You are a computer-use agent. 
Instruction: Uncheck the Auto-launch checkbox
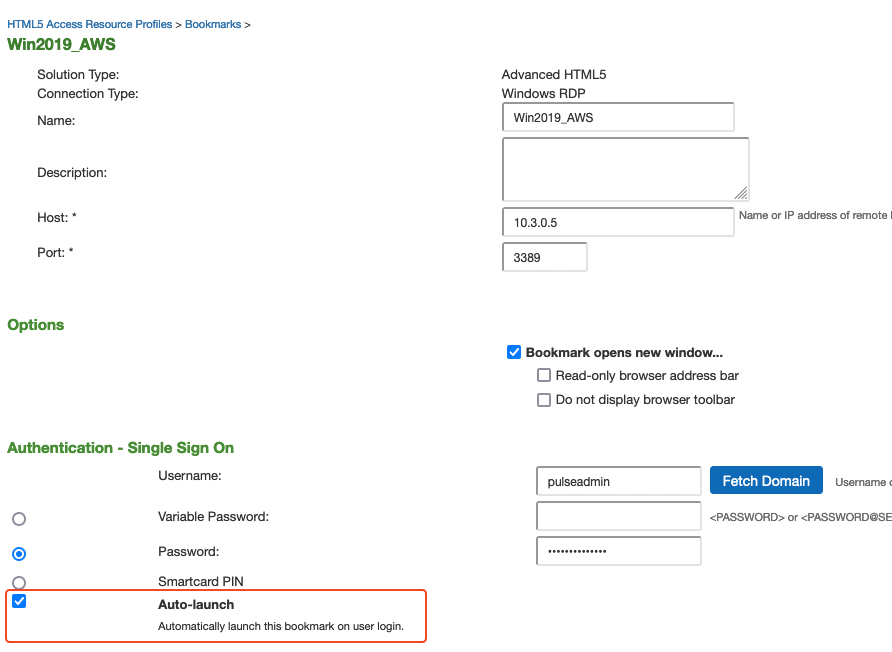tap(18, 601)
